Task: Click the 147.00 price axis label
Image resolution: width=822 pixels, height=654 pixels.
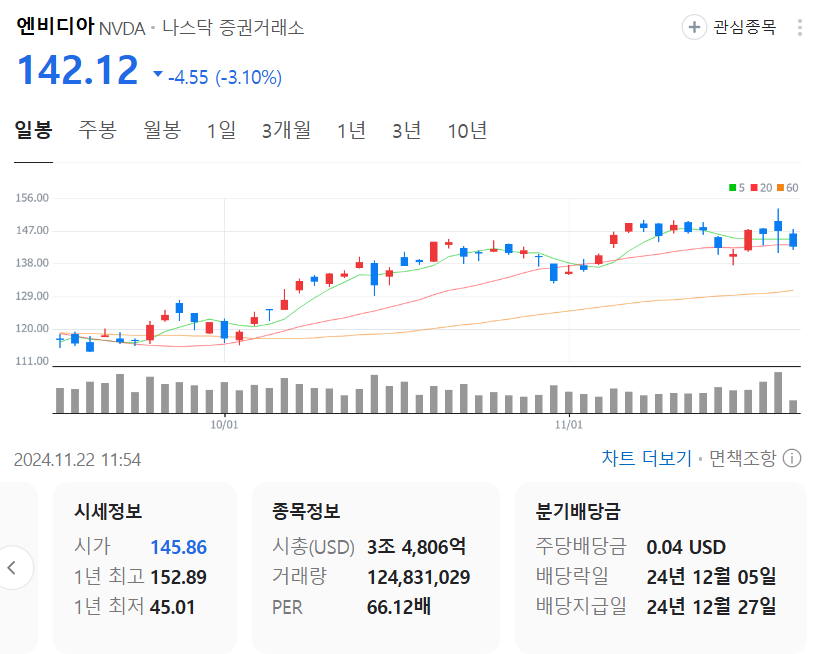Action: (x=32, y=231)
